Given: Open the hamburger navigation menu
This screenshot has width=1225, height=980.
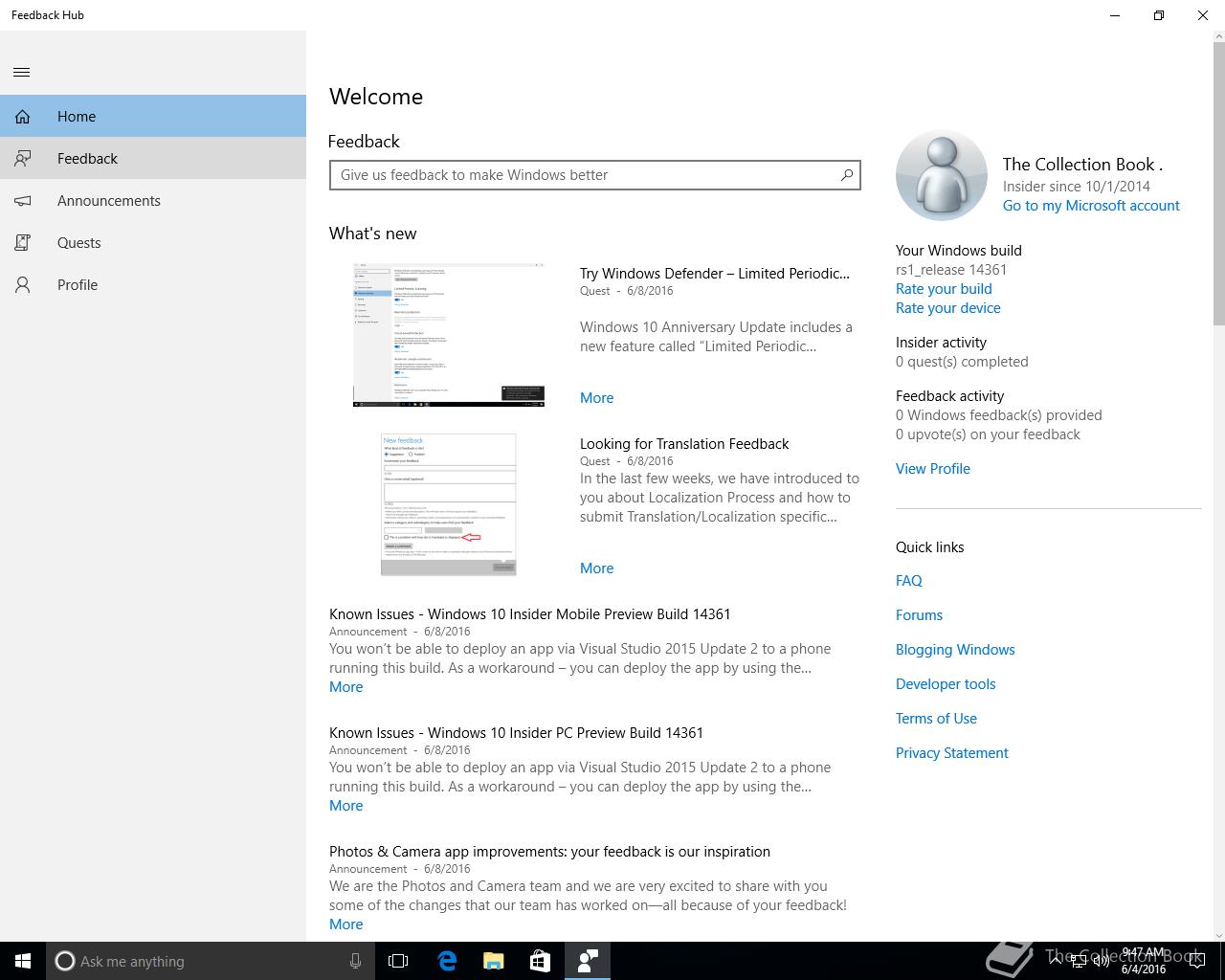Looking at the screenshot, I should click(22, 73).
